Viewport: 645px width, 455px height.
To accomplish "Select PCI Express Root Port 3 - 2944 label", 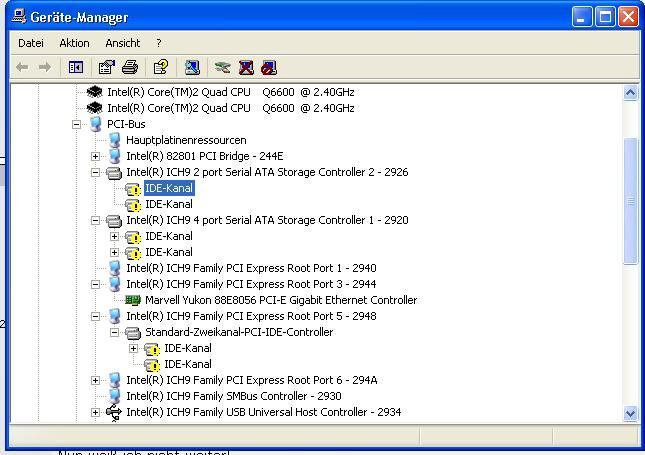I will click(x=251, y=284).
